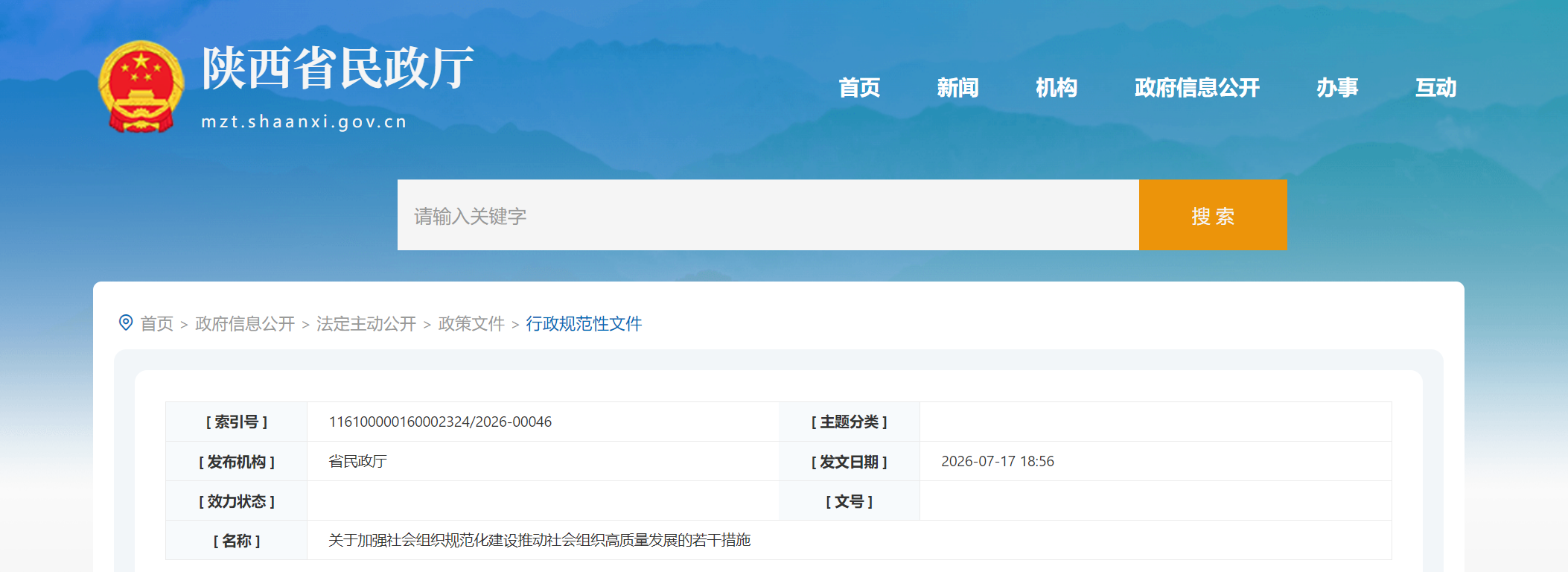Screen dimensions: 1568x572
Task: Open the 首页 navigation menu item
Action: (859, 88)
